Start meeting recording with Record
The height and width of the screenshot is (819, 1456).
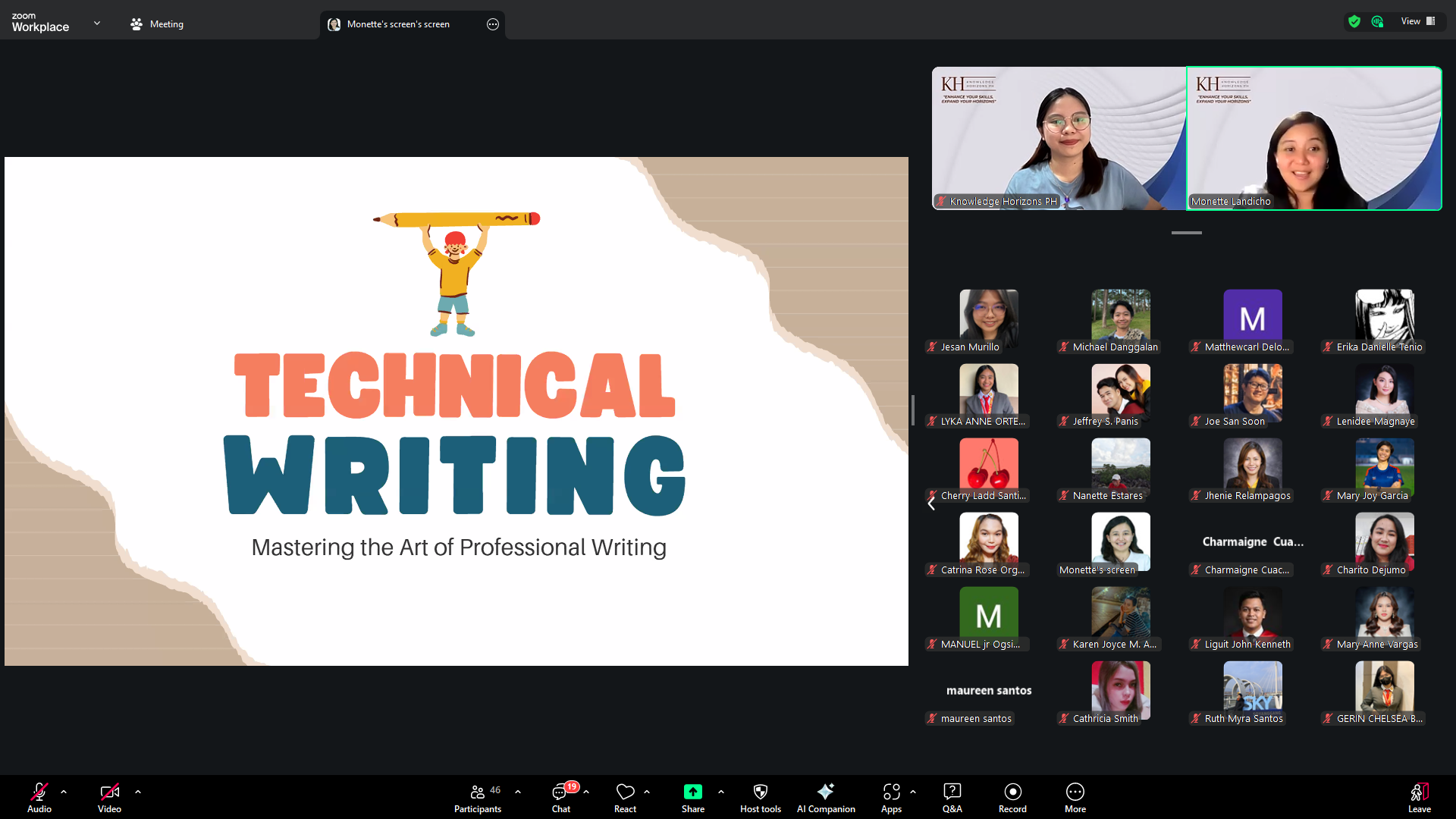(x=1012, y=792)
